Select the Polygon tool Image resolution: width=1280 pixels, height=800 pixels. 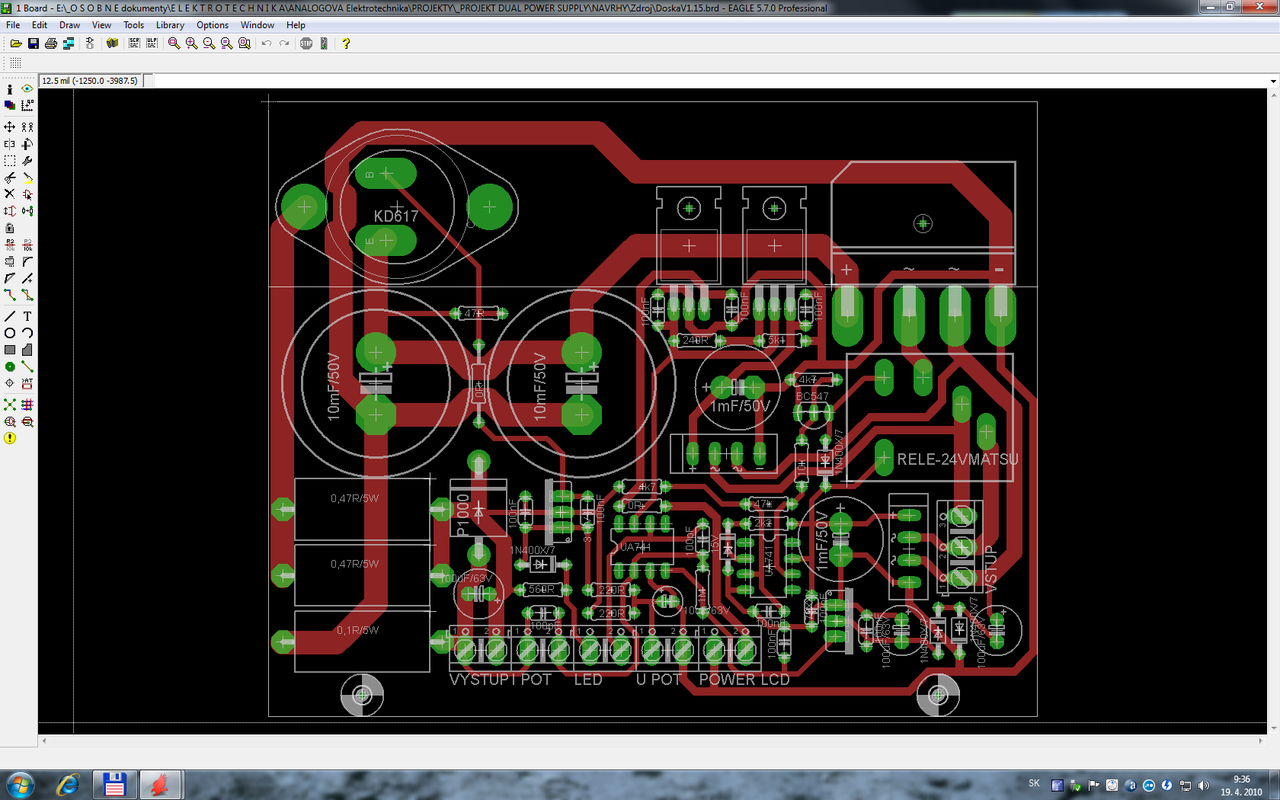pyautogui.click(x=28, y=350)
